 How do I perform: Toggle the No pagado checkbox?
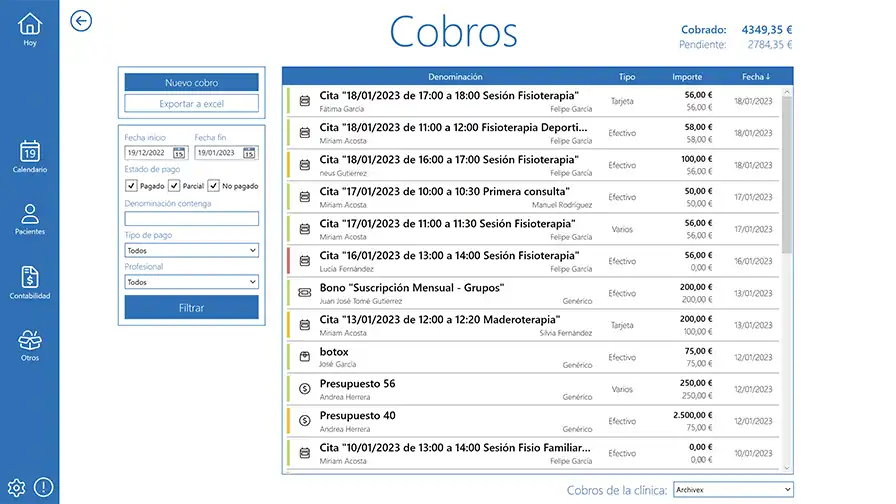pos(213,186)
